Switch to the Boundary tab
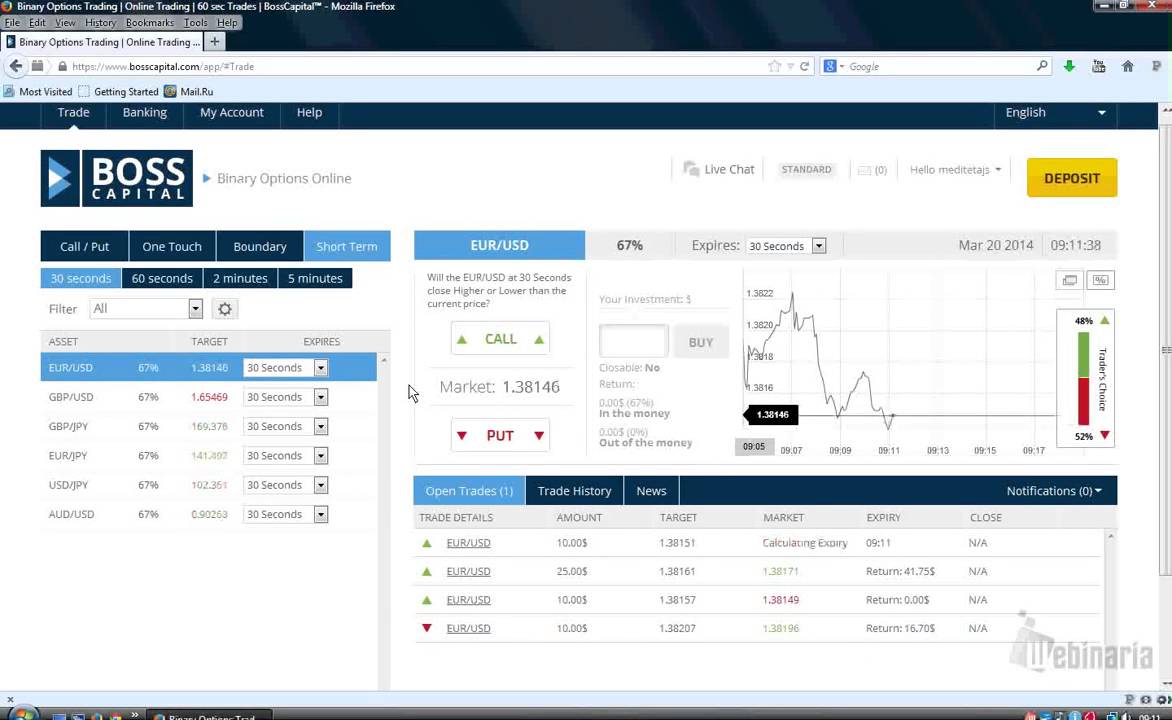The width and height of the screenshot is (1172, 720). coord(259,246)
